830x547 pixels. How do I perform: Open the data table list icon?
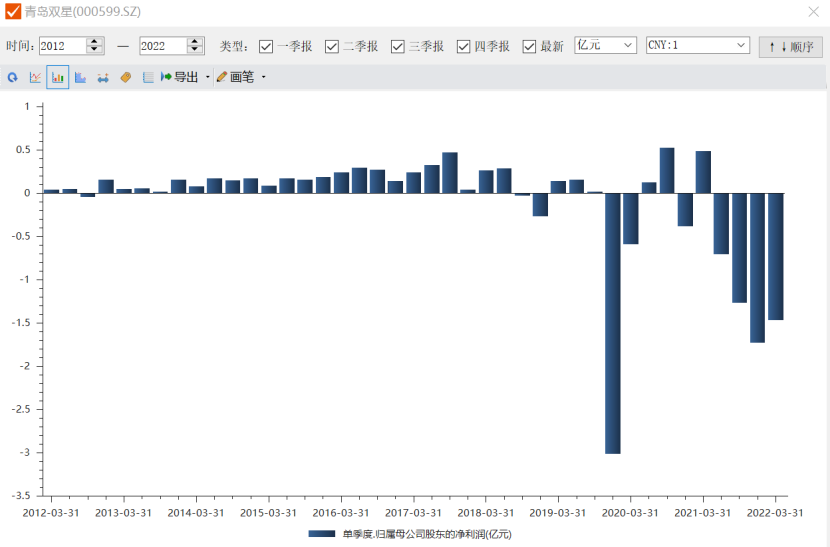coord(148,77)
